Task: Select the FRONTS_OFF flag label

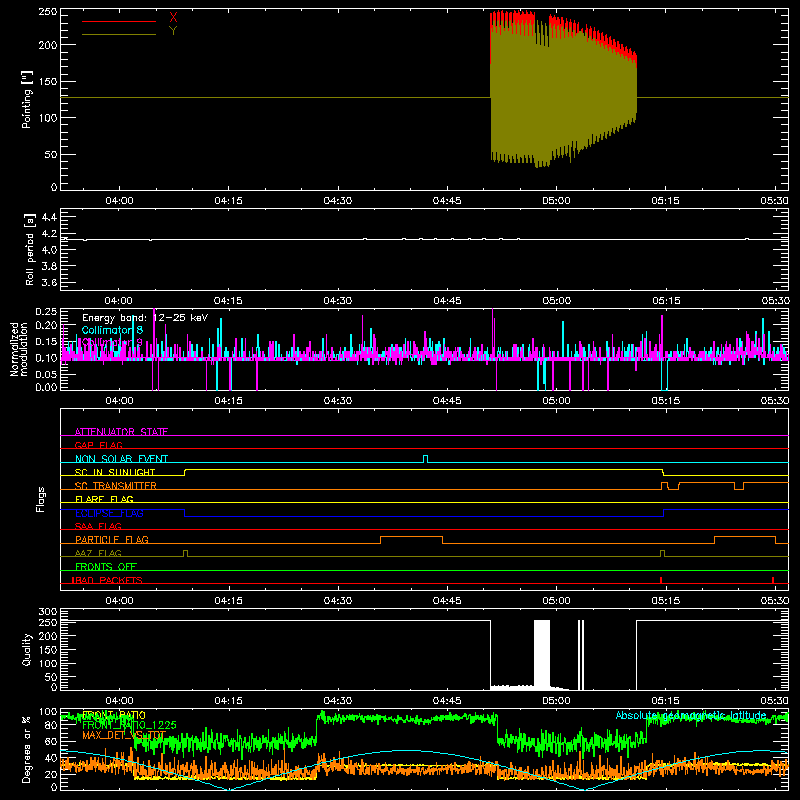Action: click(x=106, y=566)
